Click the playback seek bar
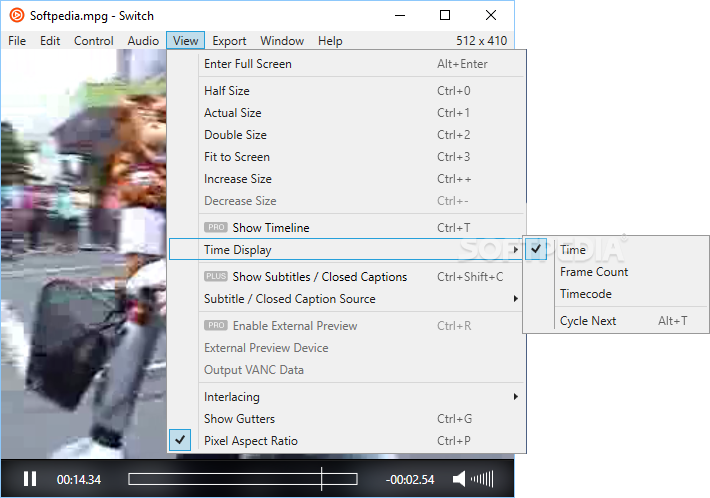Screen dimensions: 710x498 click(x=243, y=479)
